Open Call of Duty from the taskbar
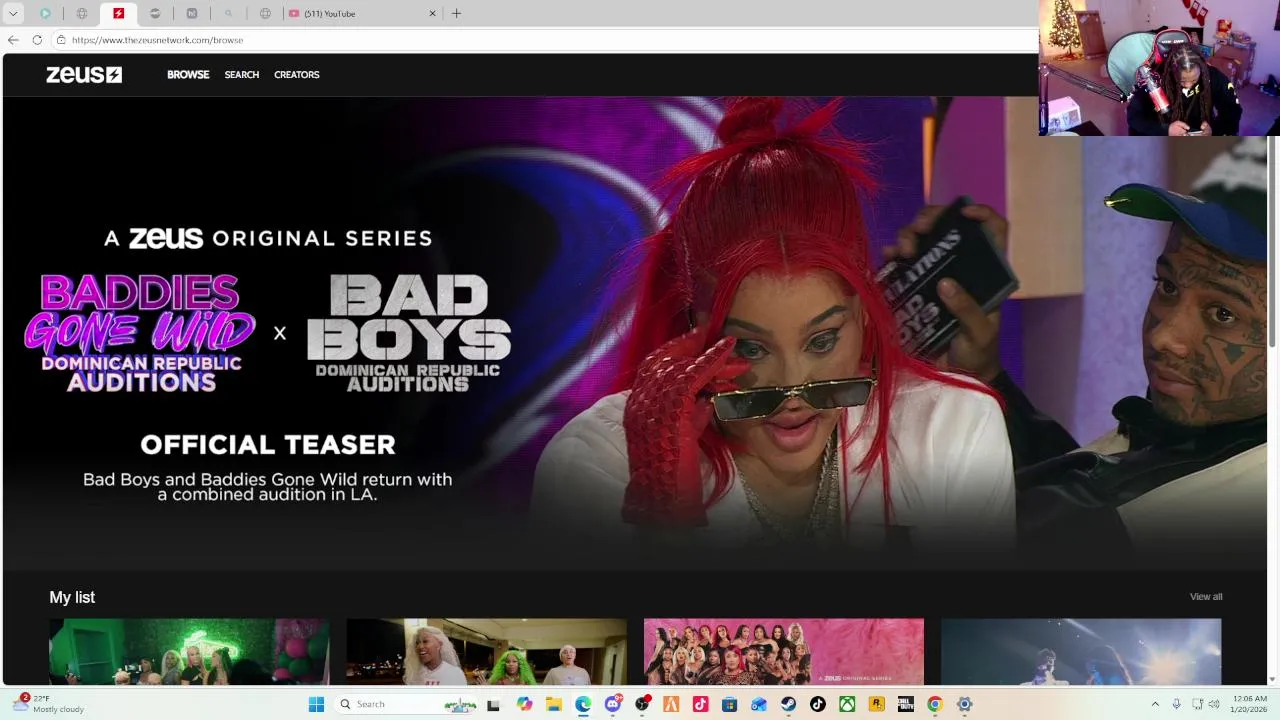 pos(906,704)
